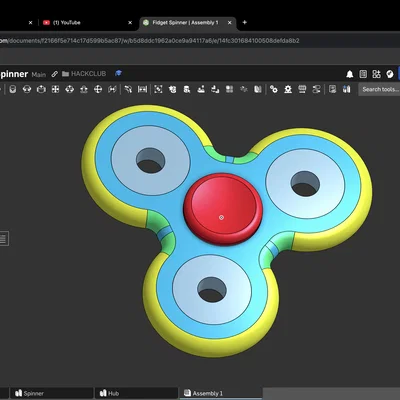Click the last toolbar icon left of Search tools
Image resolution: width=400 pixels, height=400 pixels.
pos(347,89)
